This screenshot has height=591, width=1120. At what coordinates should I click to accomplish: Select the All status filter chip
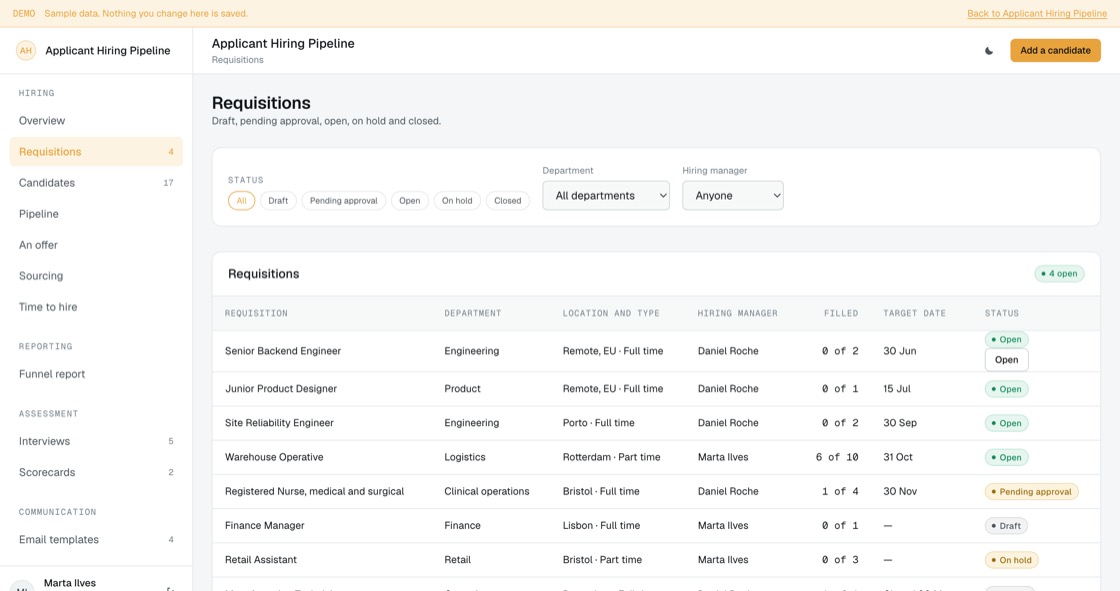pyautogui.click(x=241, y=201)
